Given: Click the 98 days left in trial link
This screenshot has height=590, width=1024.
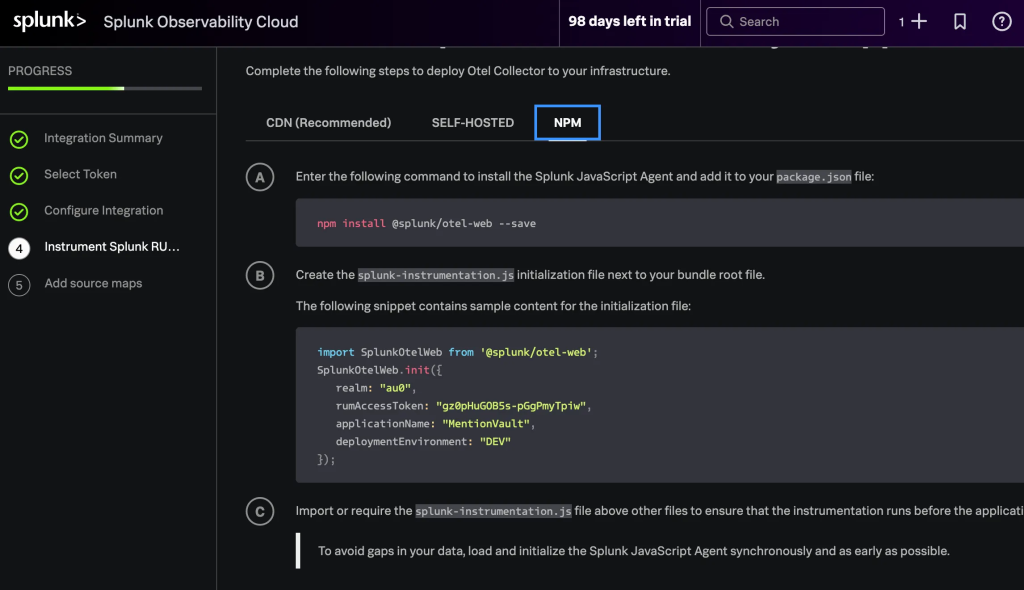Looking at the screenshot, I should 629,22.
